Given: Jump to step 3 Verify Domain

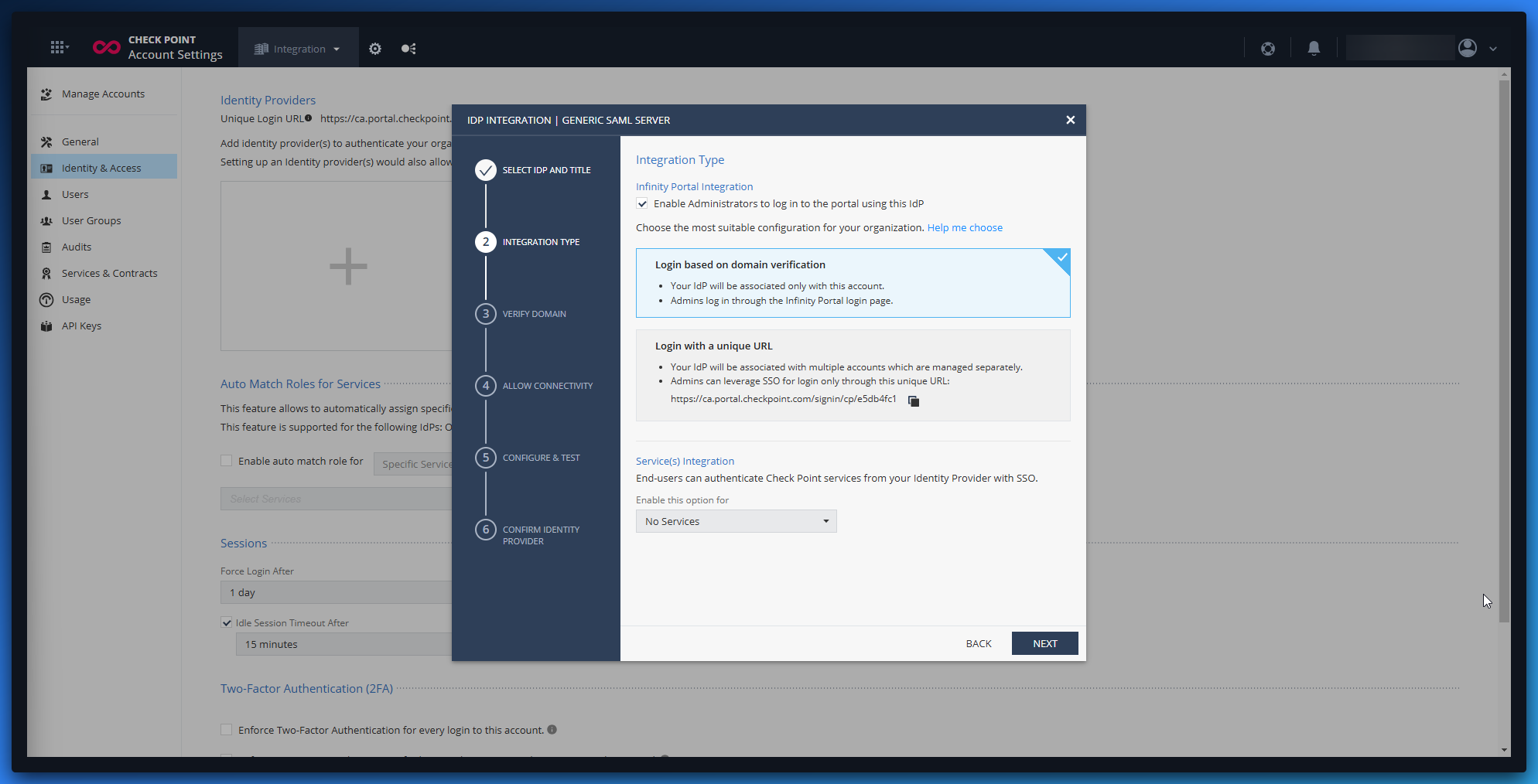Looking at the screenshot, I should [x=521, y=314].
